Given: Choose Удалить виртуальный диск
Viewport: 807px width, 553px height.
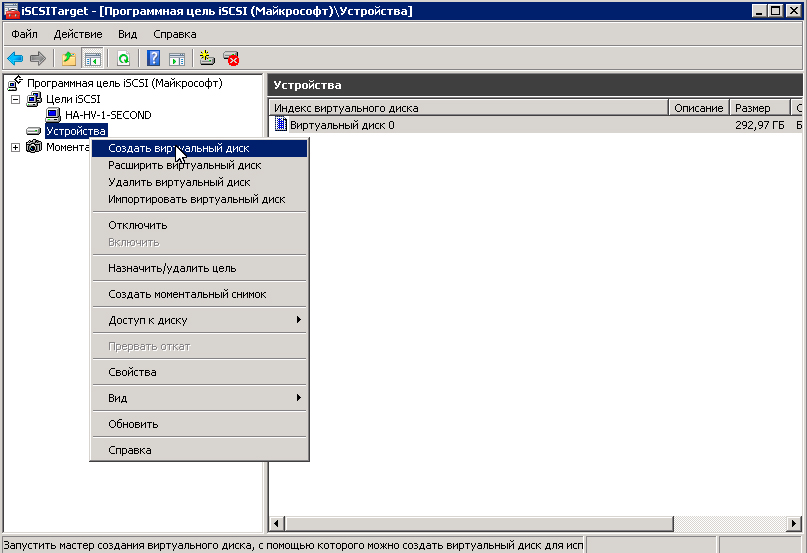Looking at the screenshot, I should [x=200, y=182].
